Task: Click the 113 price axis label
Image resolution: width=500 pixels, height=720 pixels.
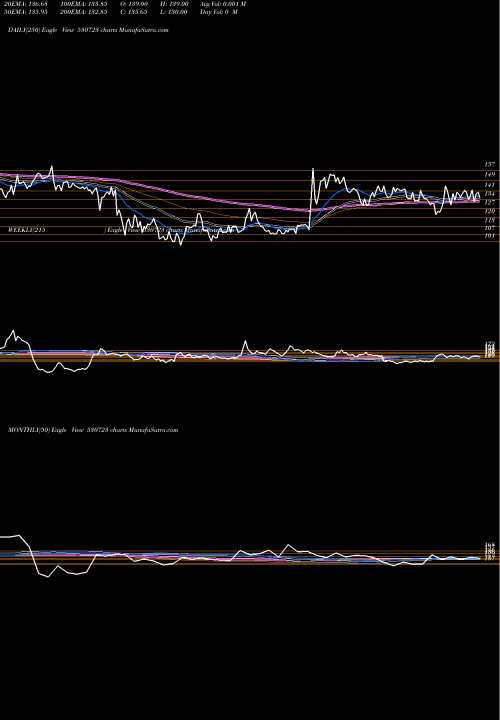Action: click(489, 220)
